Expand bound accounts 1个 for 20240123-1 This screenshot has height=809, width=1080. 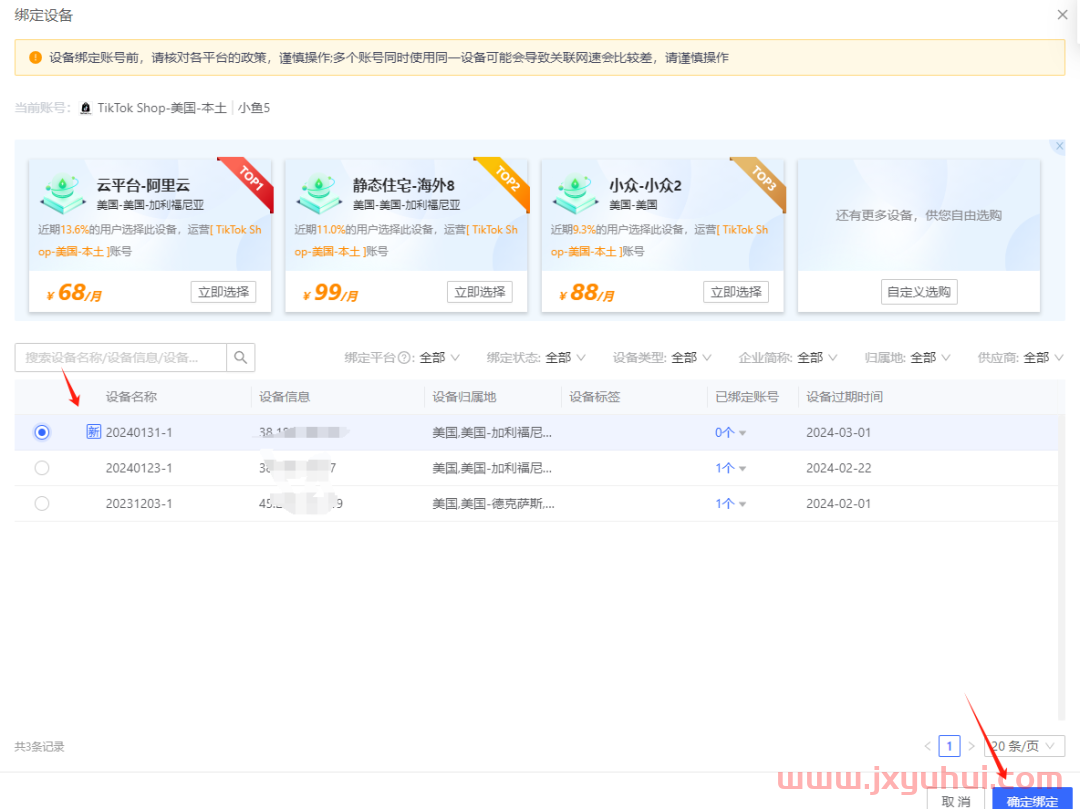pyautogui.click(x=731, y=468)
